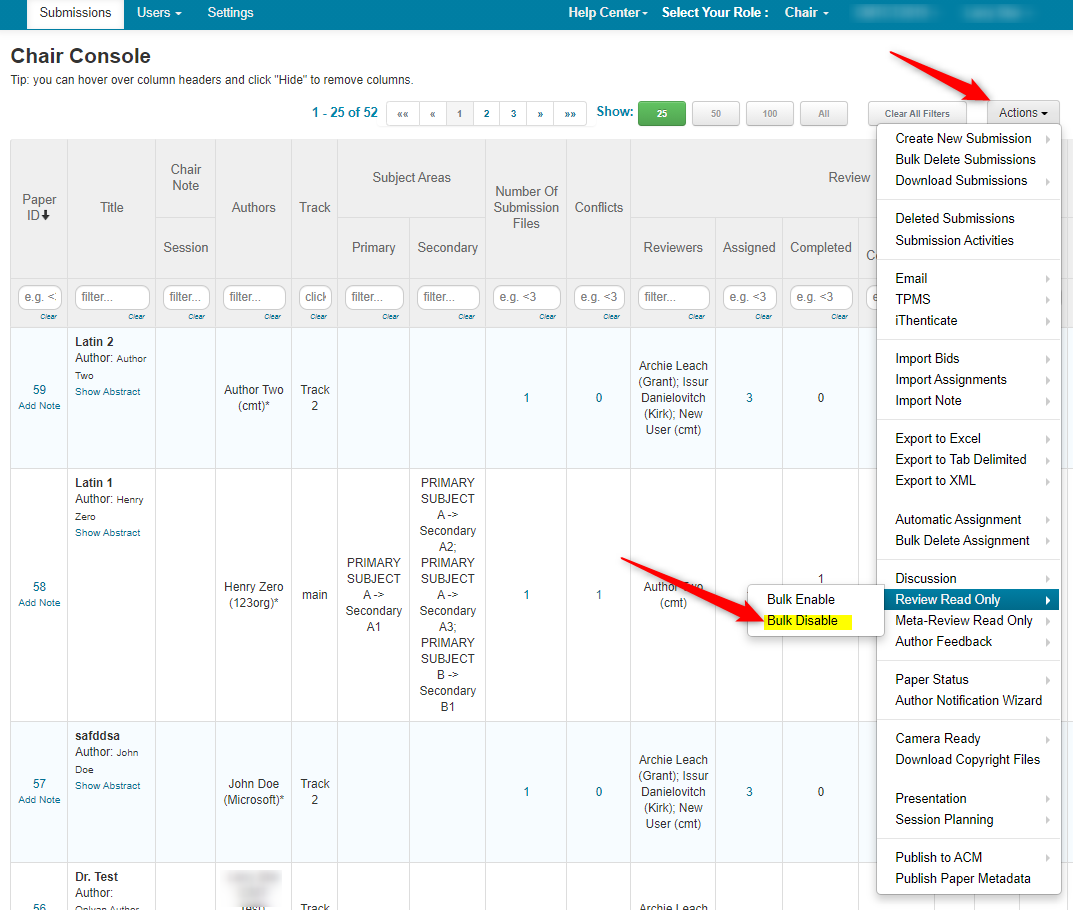Click Show Abstract link for Latin 2
The height and width of the screenshot is (910, 1073).
[x=108, y=392]
